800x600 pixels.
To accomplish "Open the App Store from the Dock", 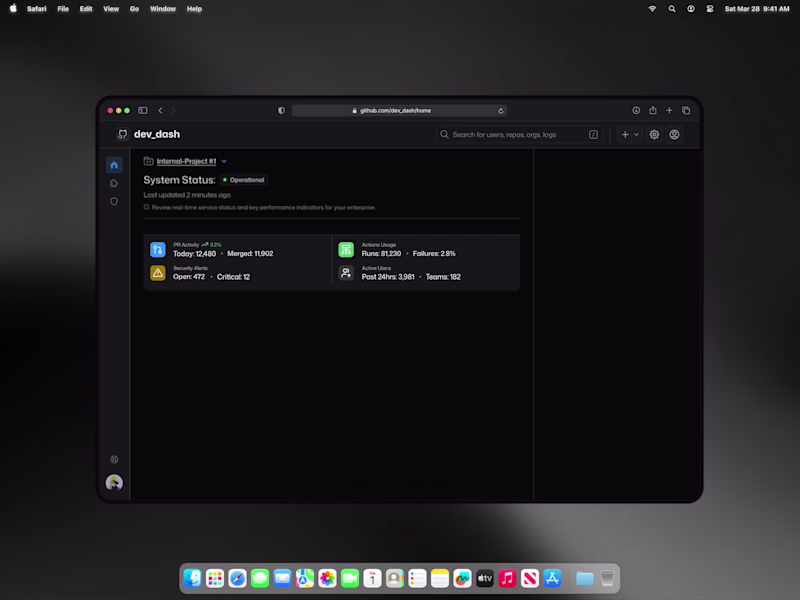I will 552,578.
